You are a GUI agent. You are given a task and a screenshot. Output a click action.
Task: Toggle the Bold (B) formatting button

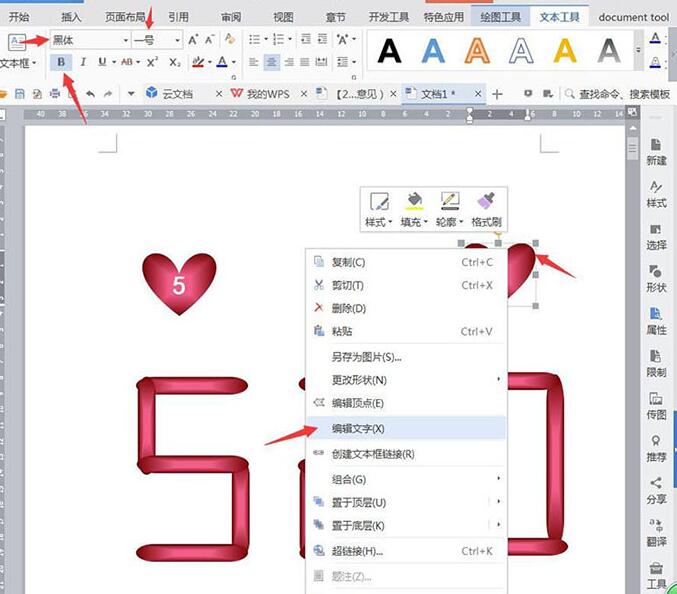pyautogui.click(x=62, y=62)
